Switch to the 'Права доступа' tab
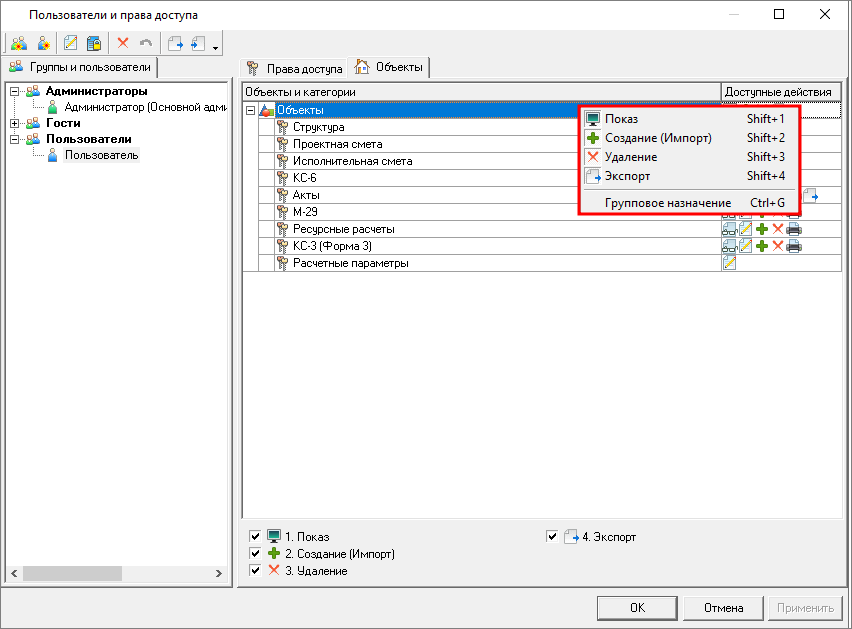The height and width of the screenshot is (629, 852). pyautogui.click(x=295, y=69)
